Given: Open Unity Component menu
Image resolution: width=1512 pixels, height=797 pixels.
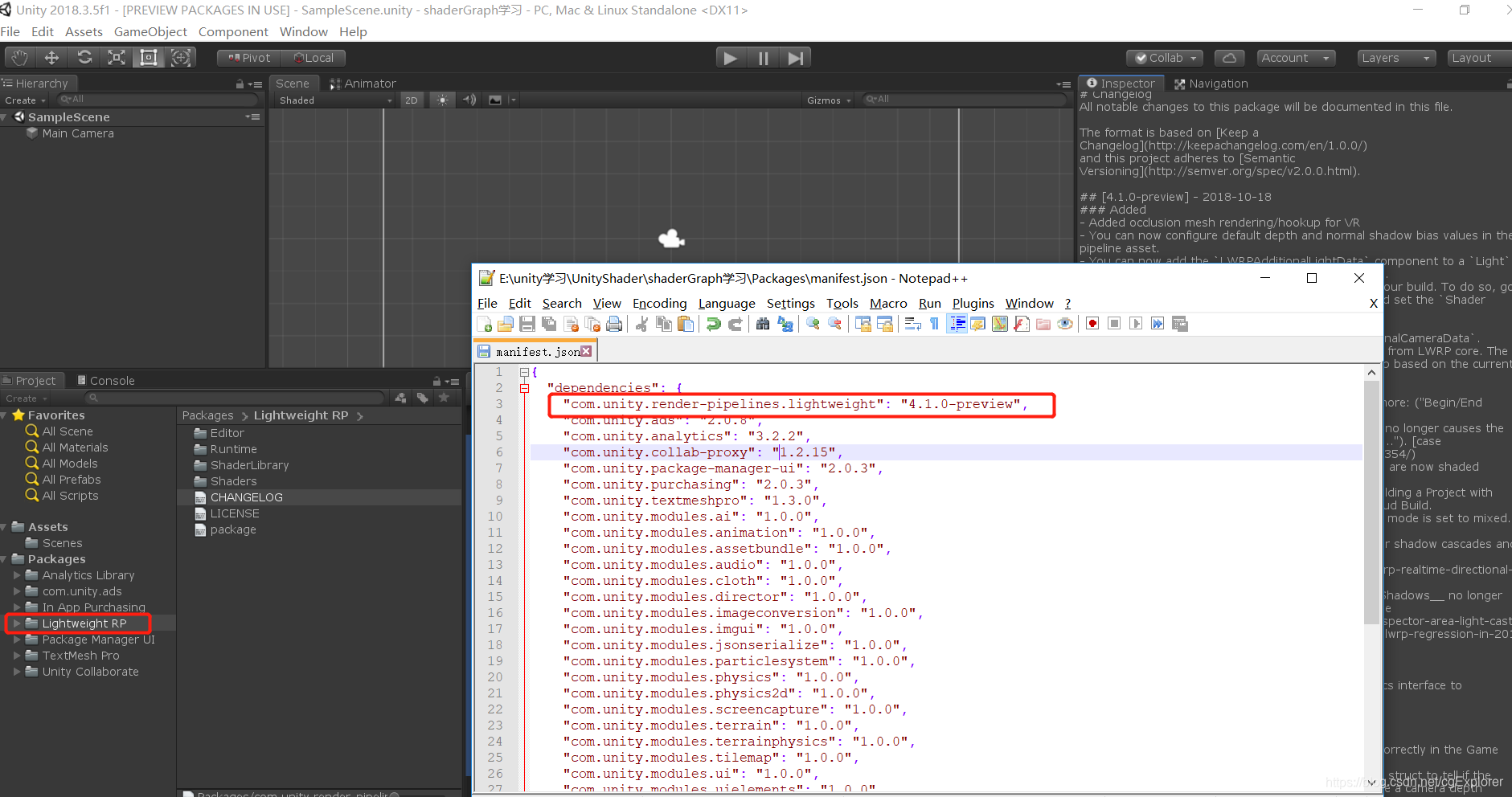Looking at the screenshot, I should [233, 32].
